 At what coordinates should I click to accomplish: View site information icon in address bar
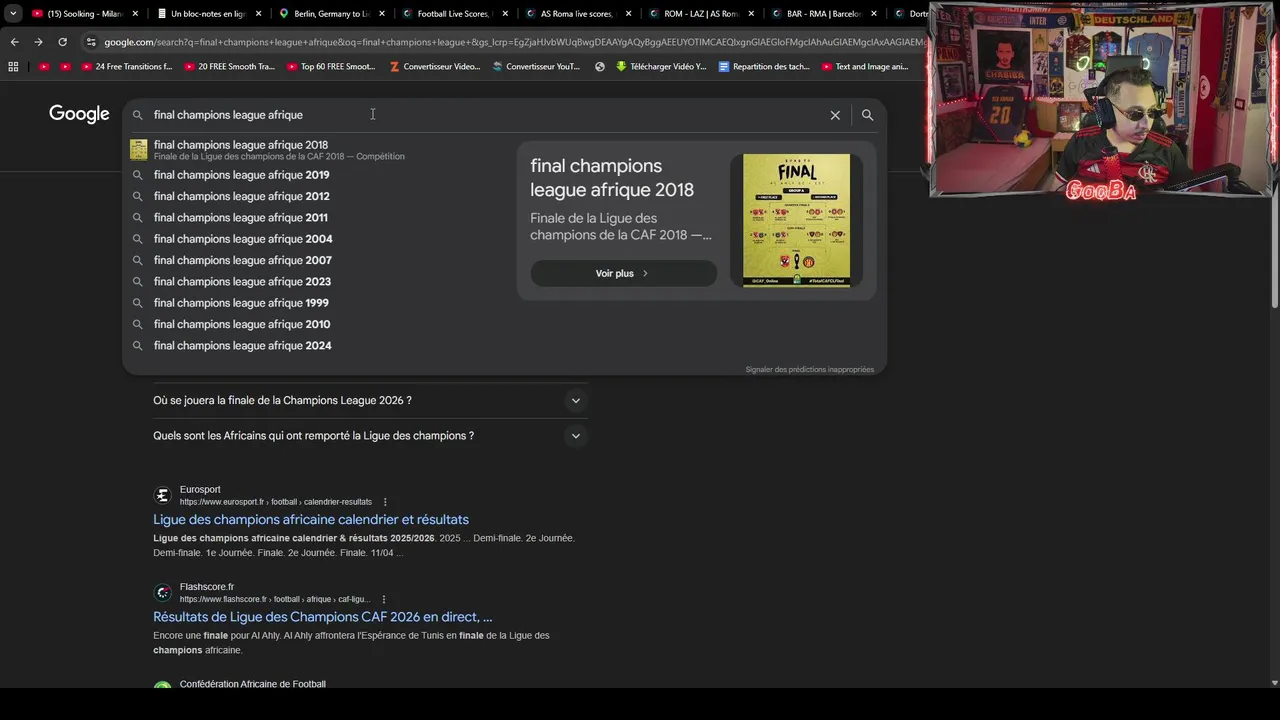tap(91, 42)
